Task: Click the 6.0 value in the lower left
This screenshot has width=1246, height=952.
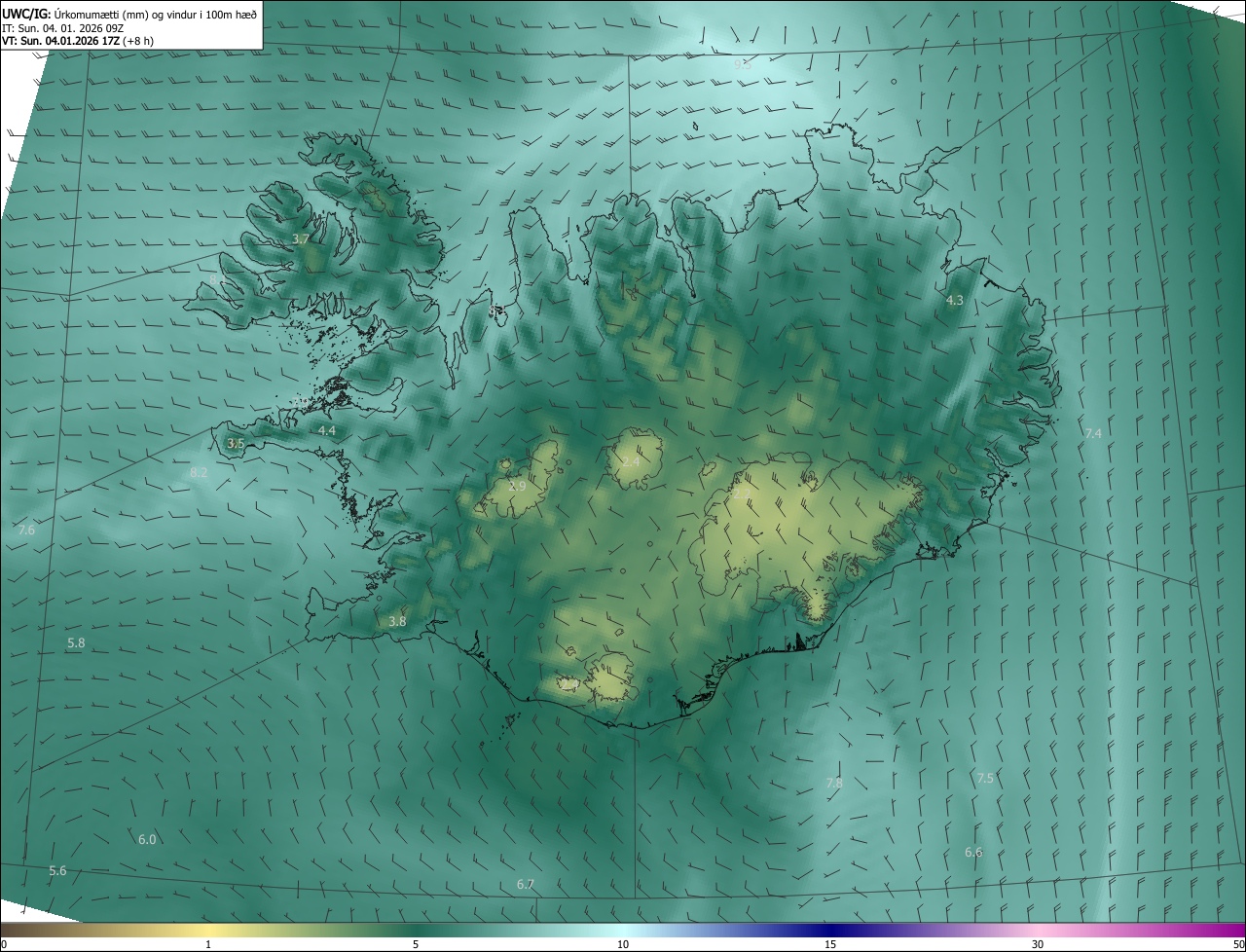Action: point(147,839)
